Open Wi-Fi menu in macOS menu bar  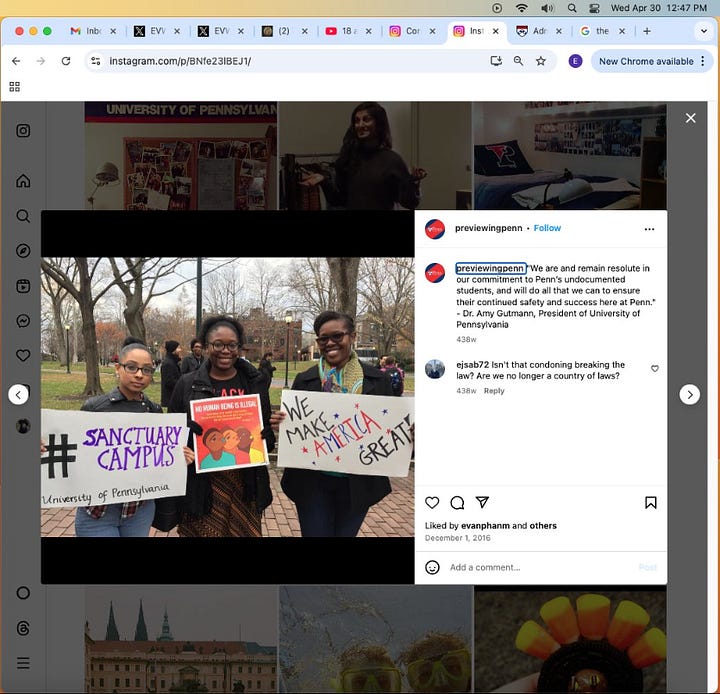tap(521, 8)
